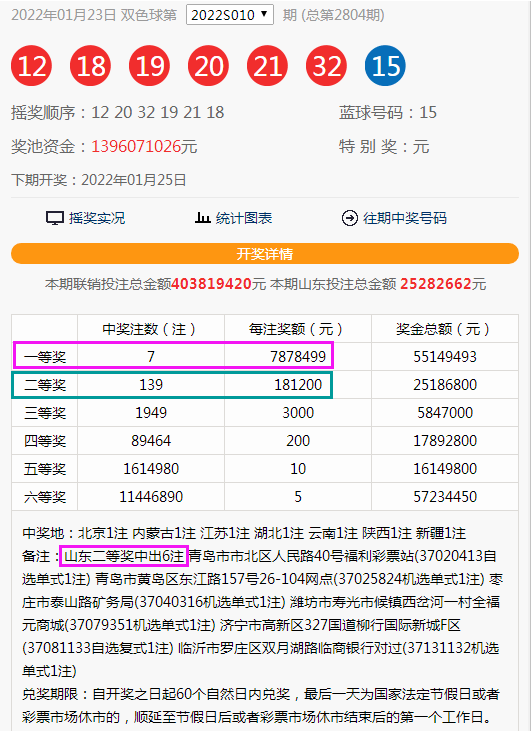
Task: Click the 六等奖 row label
Action: pos(45,497)
